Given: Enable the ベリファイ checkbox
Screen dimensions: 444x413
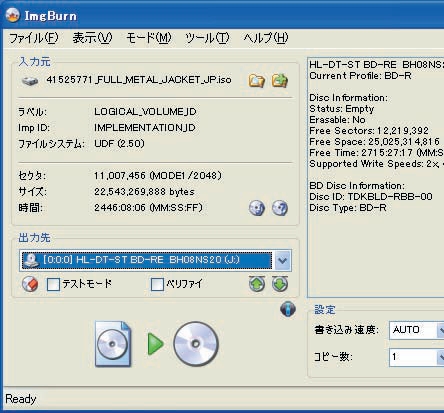Looking at the screenshot, I should [x=157, y=285].
